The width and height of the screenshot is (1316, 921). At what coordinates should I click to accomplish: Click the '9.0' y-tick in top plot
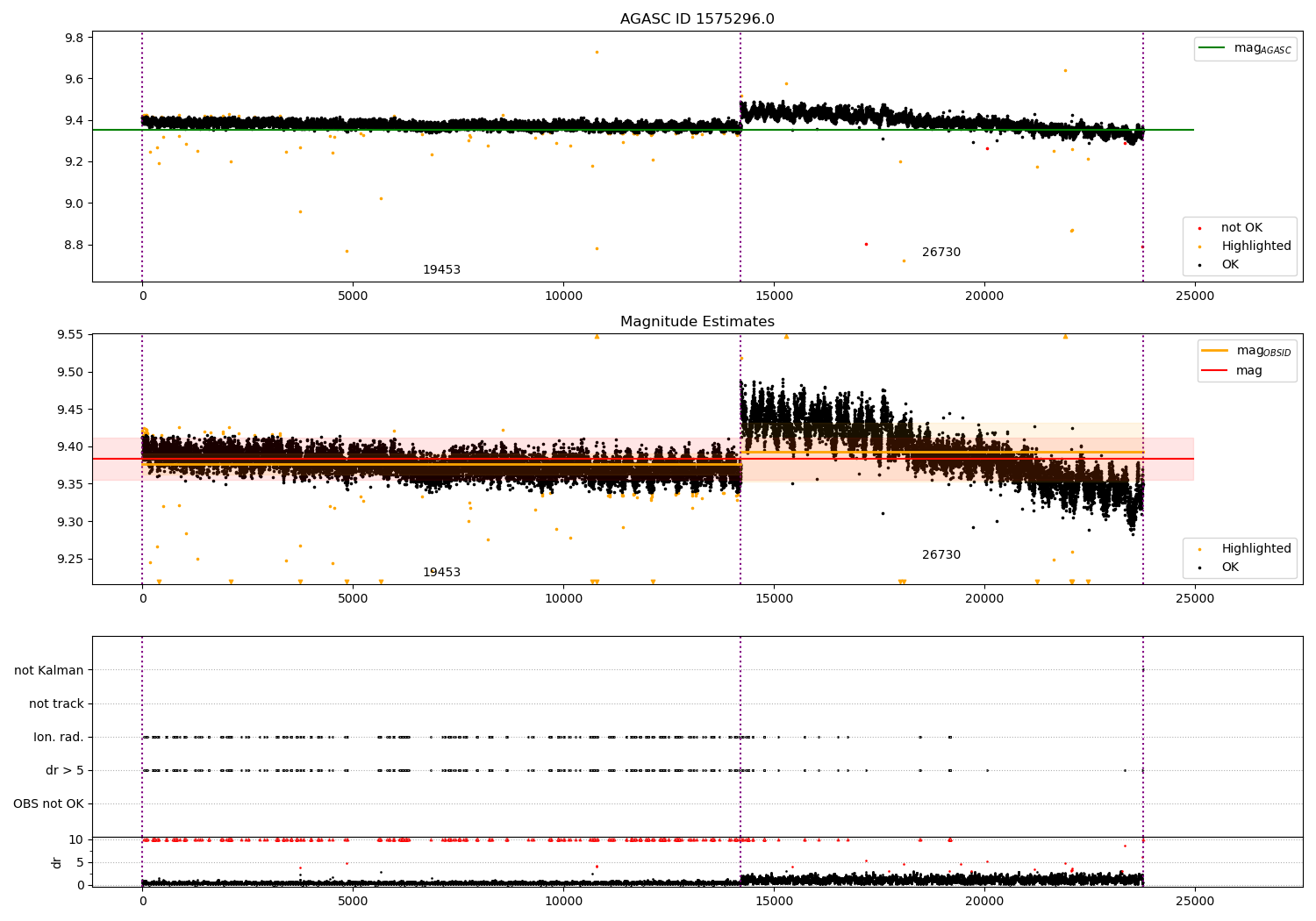click(x=75, y=203)
